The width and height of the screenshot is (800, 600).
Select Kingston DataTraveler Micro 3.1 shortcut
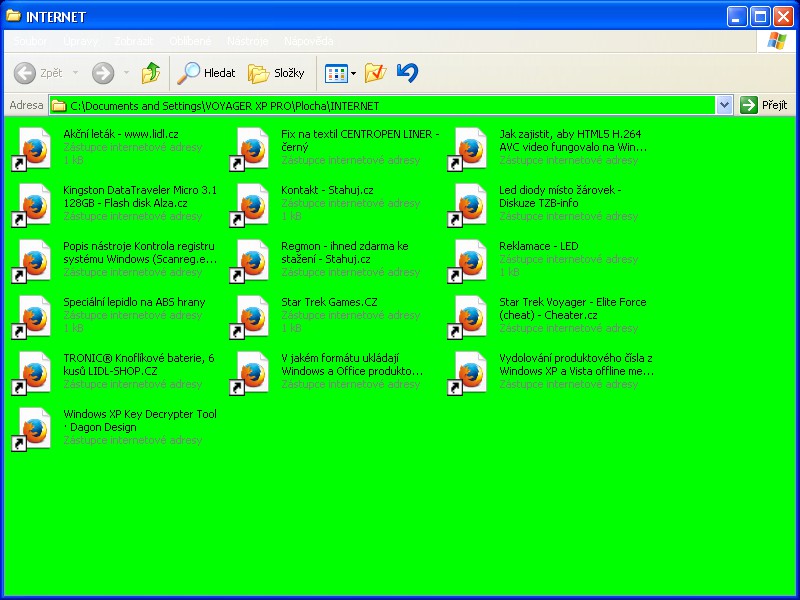[x=139, y=190]
